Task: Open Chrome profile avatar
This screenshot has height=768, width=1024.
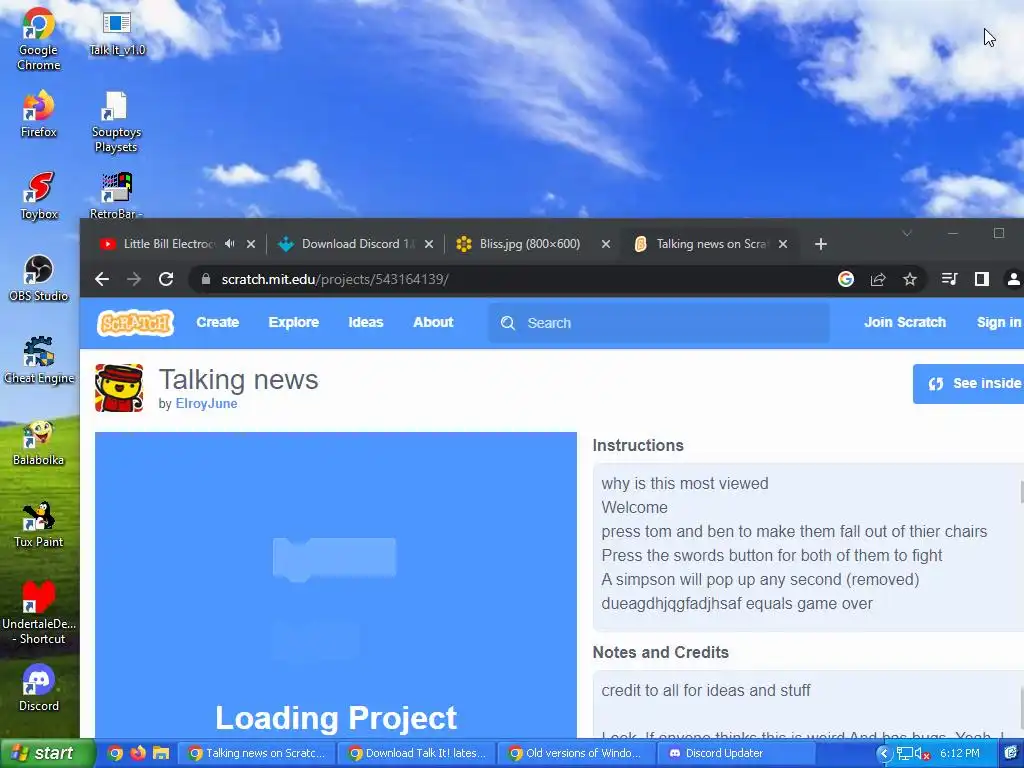Action: [1014, 280]
